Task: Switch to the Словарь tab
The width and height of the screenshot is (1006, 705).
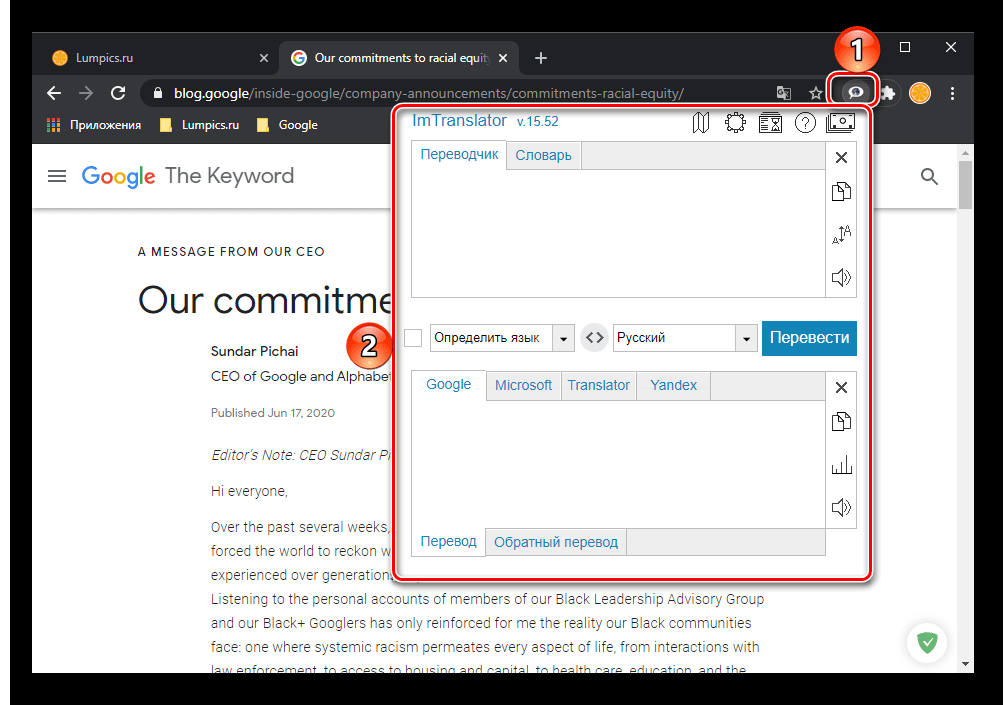Action: point(543,155)
